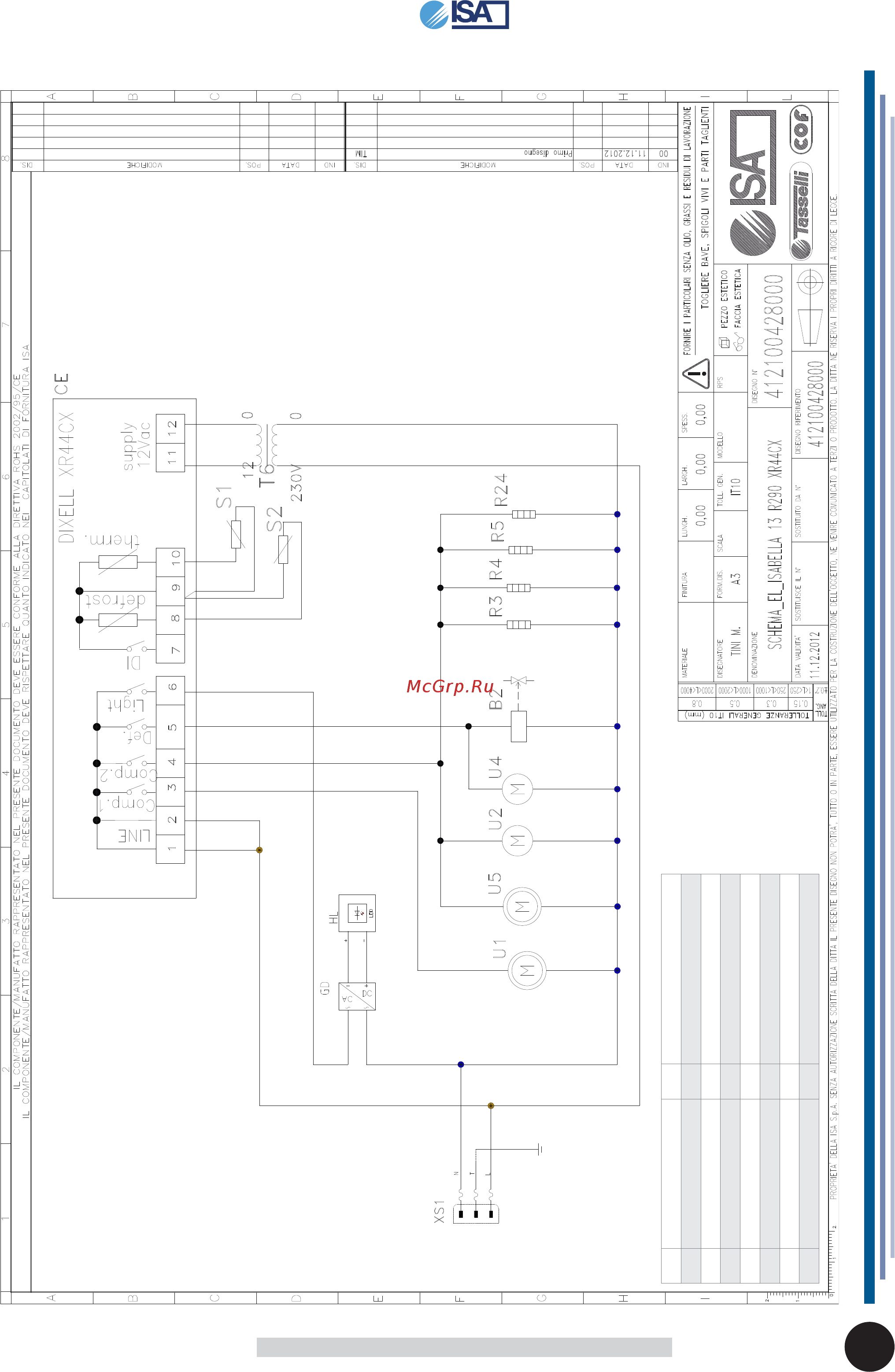Click the CE marking text

point(62,384)
